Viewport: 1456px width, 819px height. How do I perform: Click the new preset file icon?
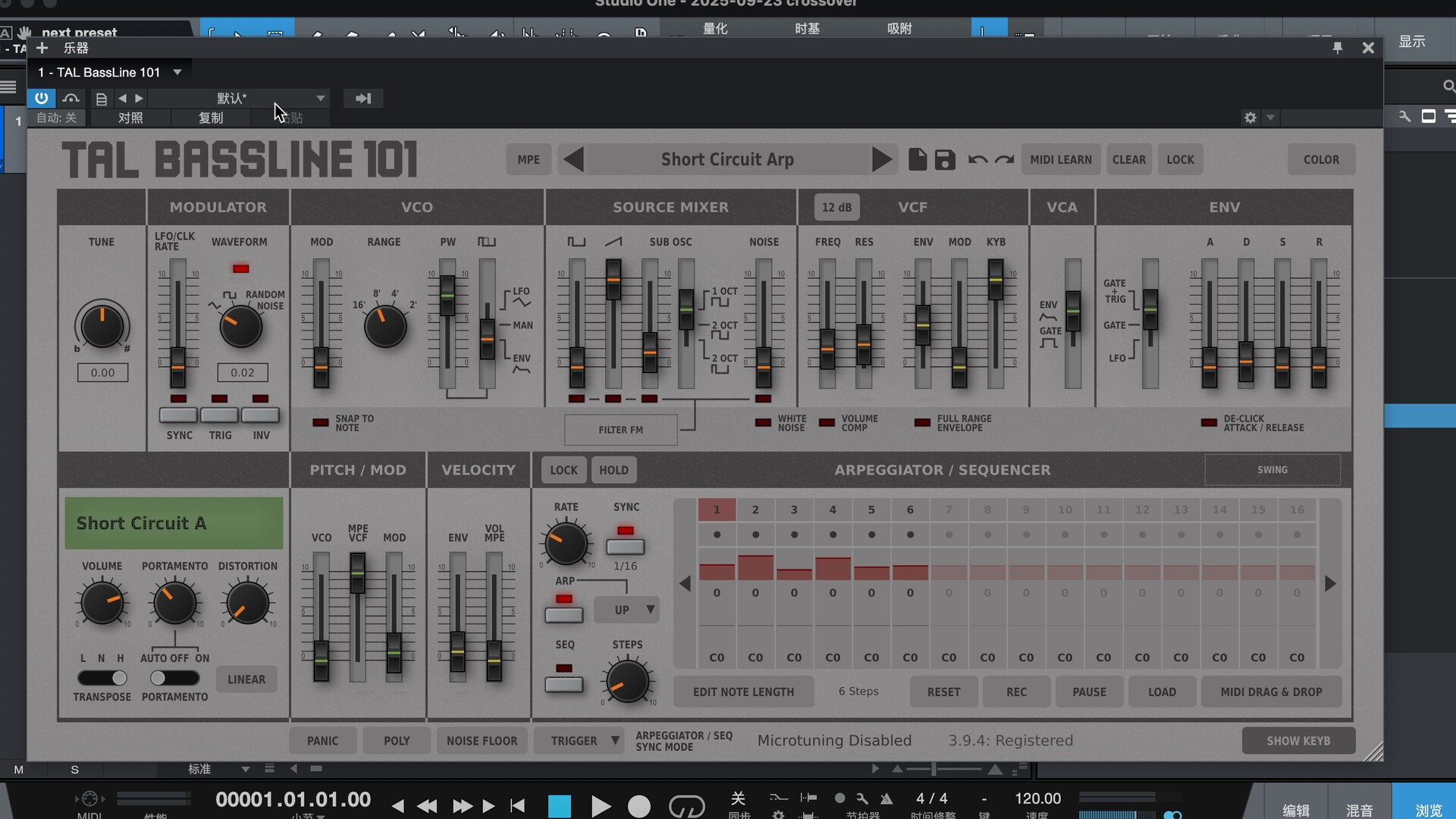918,159
